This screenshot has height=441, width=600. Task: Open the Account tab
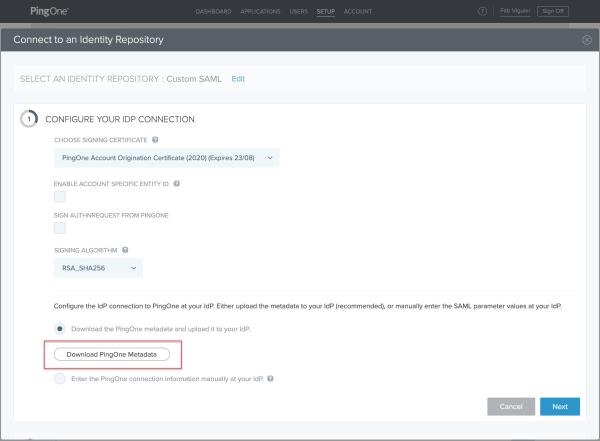(x=358, y=11)
